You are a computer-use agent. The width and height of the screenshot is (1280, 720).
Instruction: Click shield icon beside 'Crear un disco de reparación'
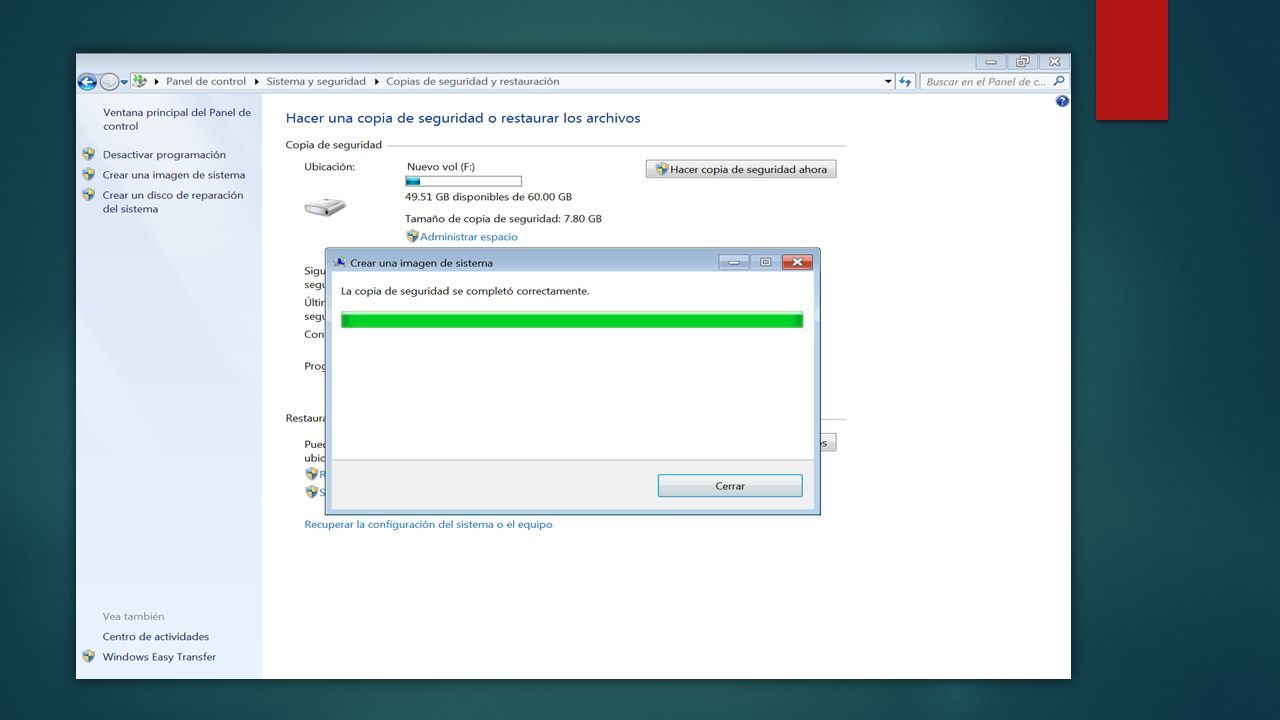coord(89,195)
